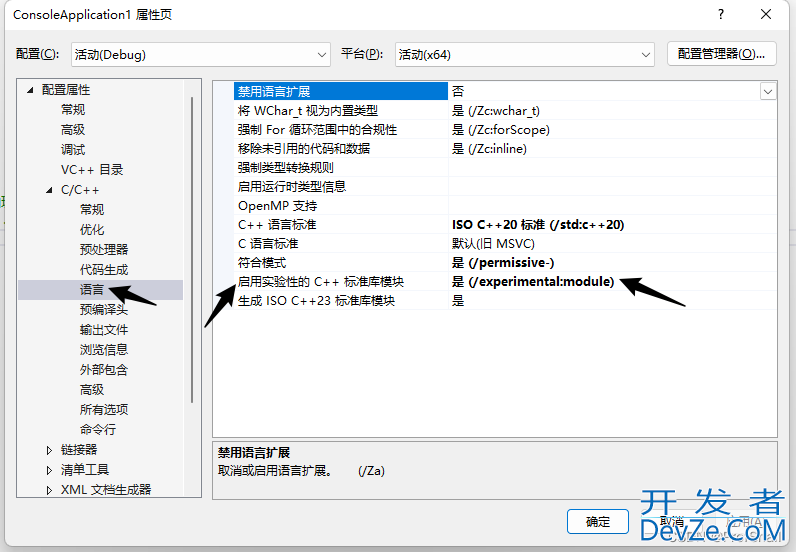The width and height of the screenshot is (796, 552).
Task: Click the 链接器 tree label
Action: (79, 450)
